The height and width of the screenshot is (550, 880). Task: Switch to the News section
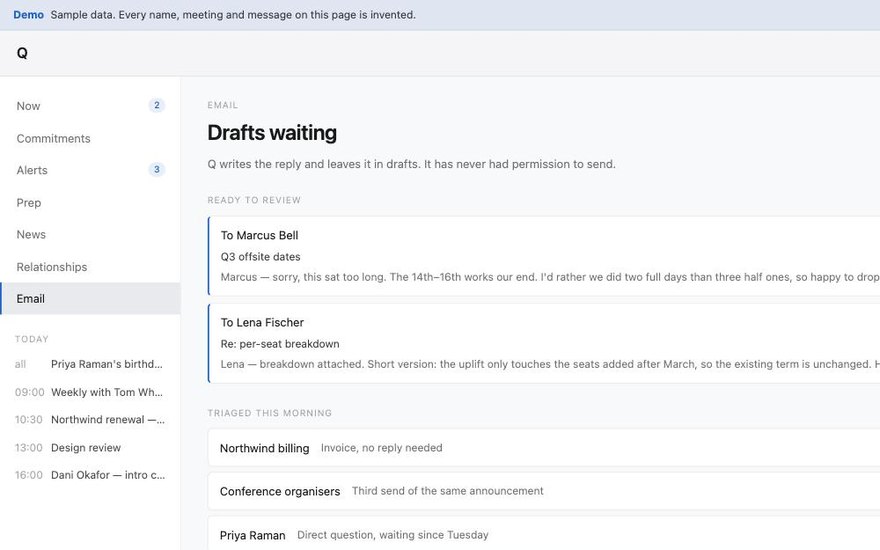click(90, 235)
